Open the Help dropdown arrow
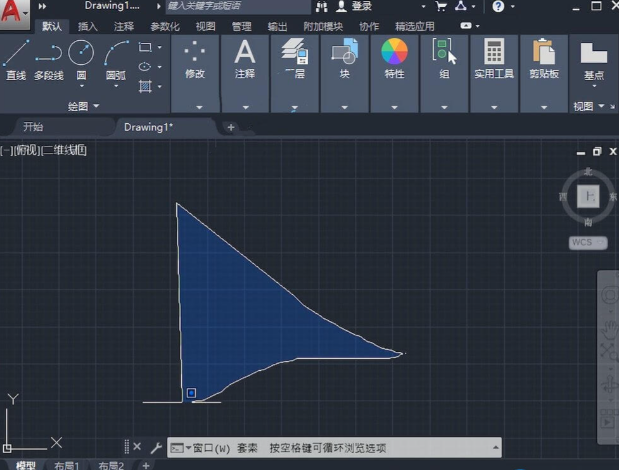This screenshot has height=470, width=619. click(x=513, y=6)
